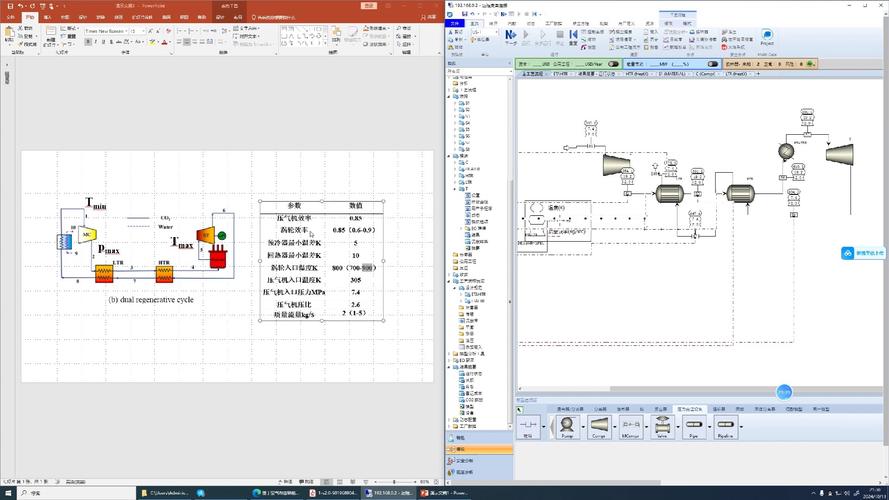Click the text highlight color in PowerPoint
Image resolution: width=889 pixels, height=500 pixels.
pyautogui.click(x=152, y=42)
